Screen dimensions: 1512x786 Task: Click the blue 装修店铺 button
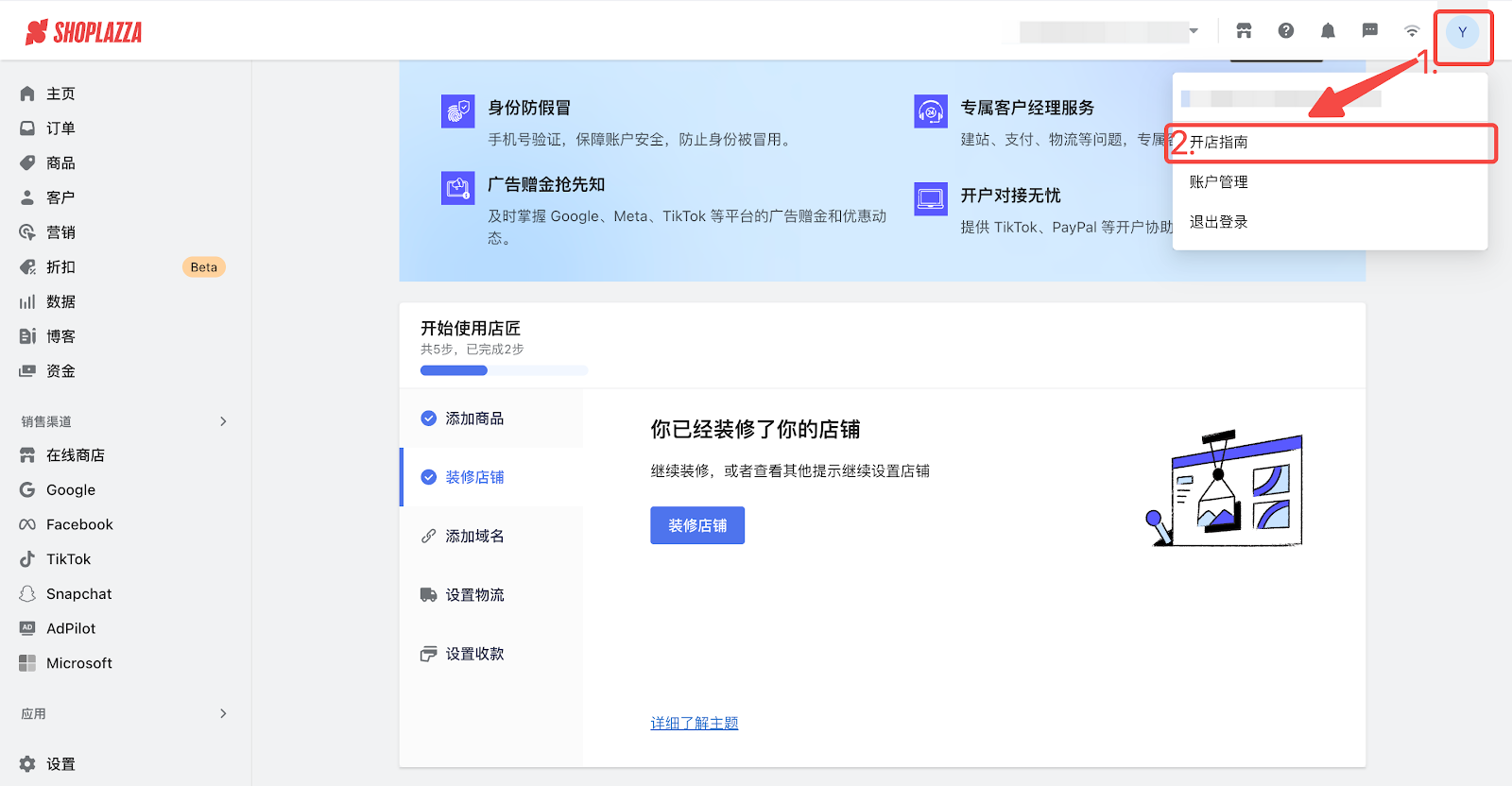[x=697, y=525]
